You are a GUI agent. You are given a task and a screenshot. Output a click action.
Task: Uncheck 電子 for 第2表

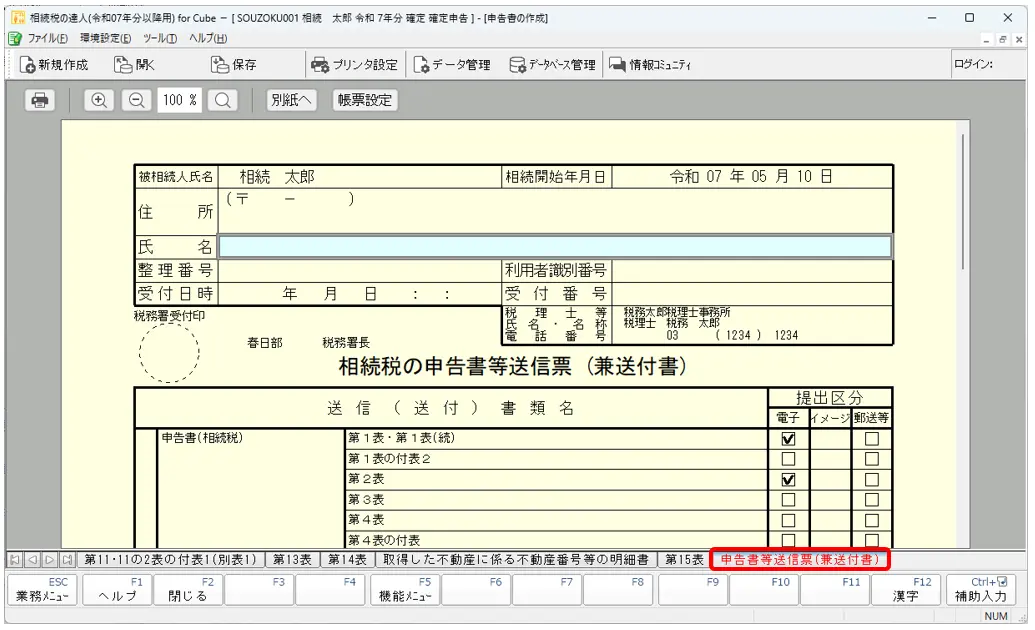(x=788, y=479)
